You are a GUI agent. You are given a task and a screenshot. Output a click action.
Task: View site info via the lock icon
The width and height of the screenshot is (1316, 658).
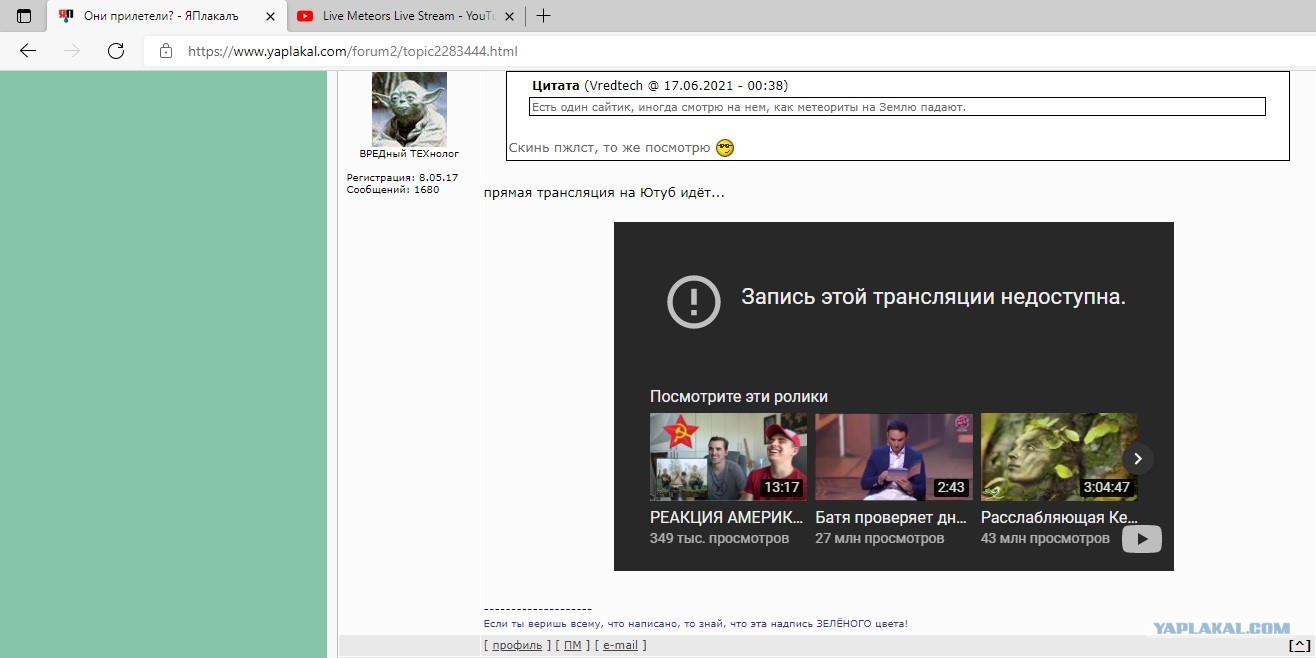tap(166, 51)
